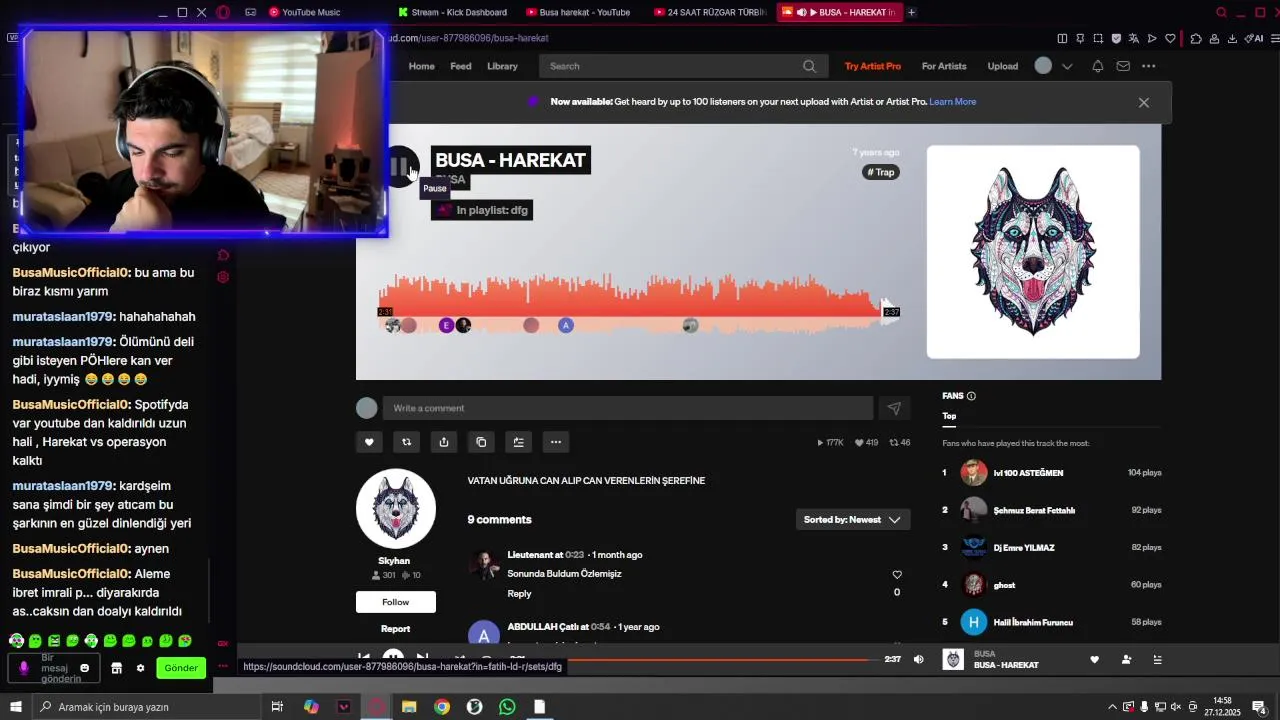The height and width of the screenshot is (720, 1280).
Task: Click the husky track artwork
Action: [1033, 252]
